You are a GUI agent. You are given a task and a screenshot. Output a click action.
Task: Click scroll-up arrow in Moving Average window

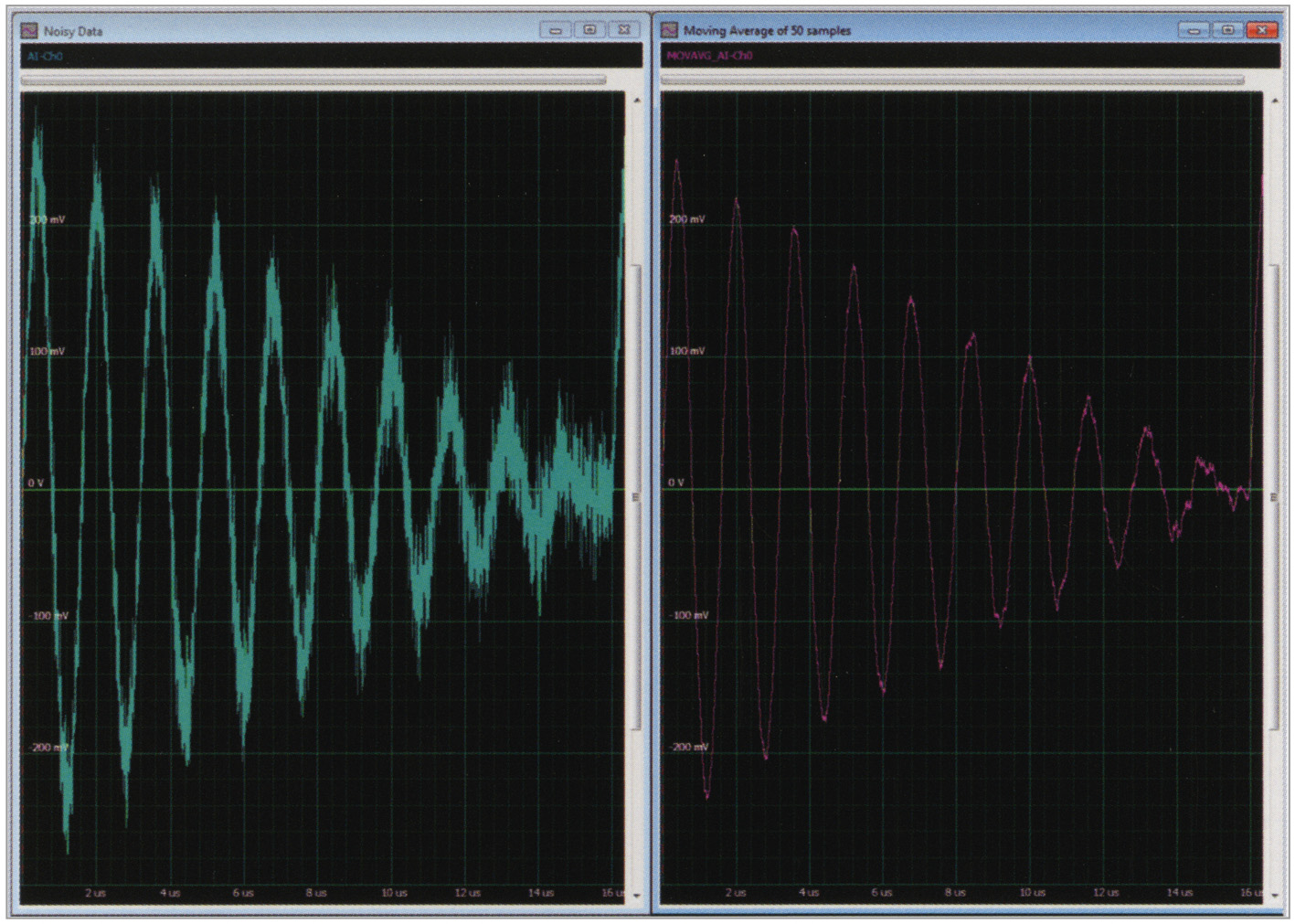pyautogui.click(x=1275, y=100)
